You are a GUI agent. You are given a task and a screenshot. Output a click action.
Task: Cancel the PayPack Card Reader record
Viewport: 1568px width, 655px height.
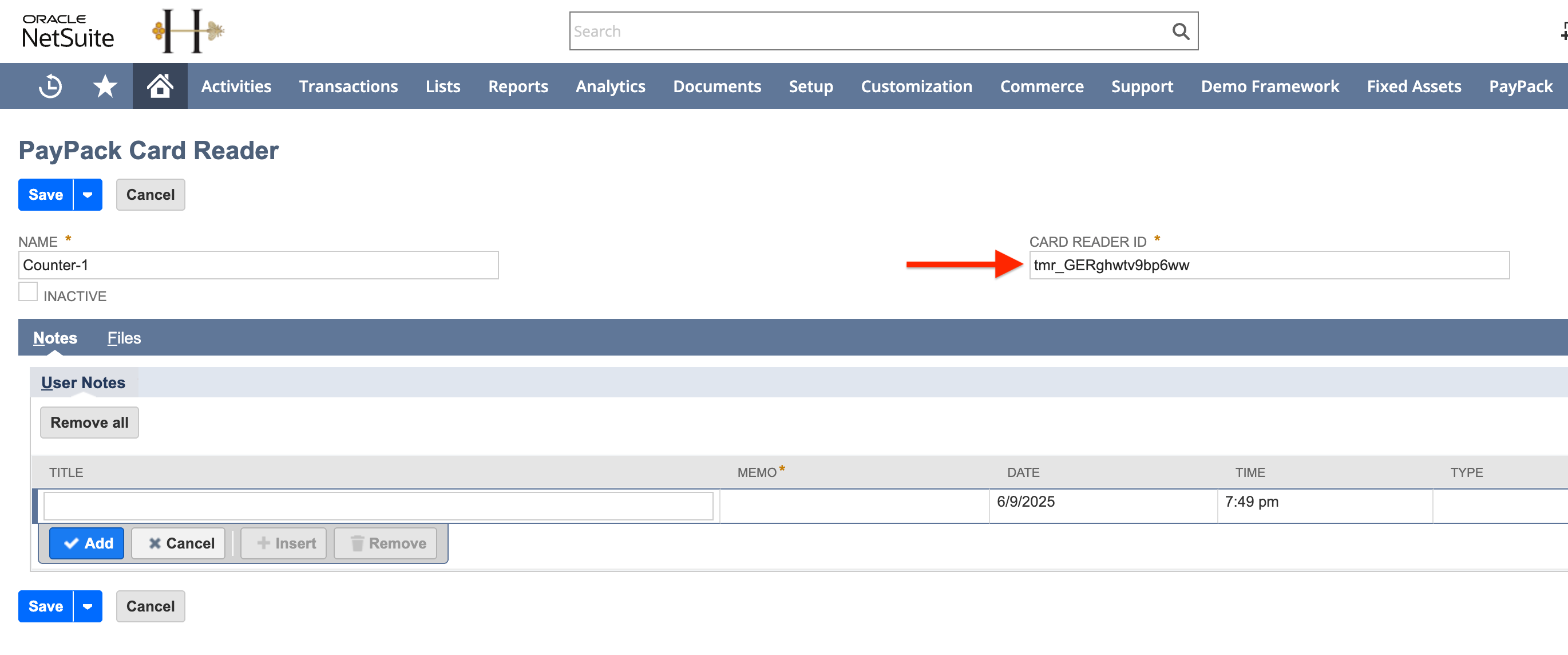coord(151,195)
